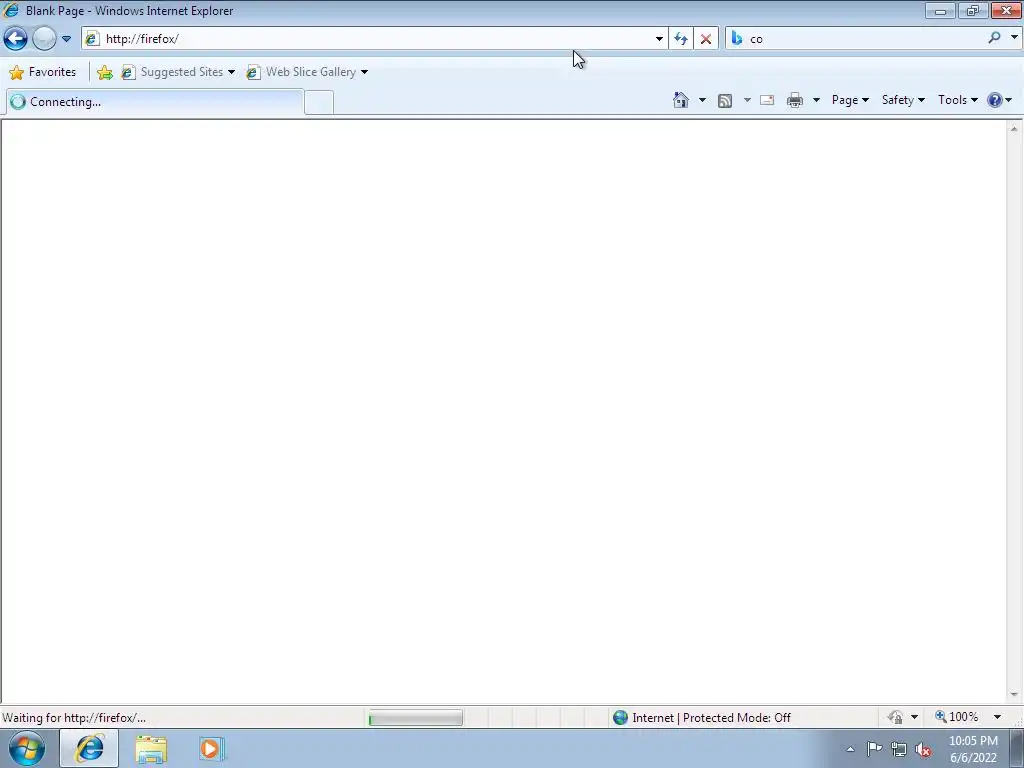Click Add to Favorites Bar star icon
This screenshot has width=1024, height=768.
tap(104, 72)
